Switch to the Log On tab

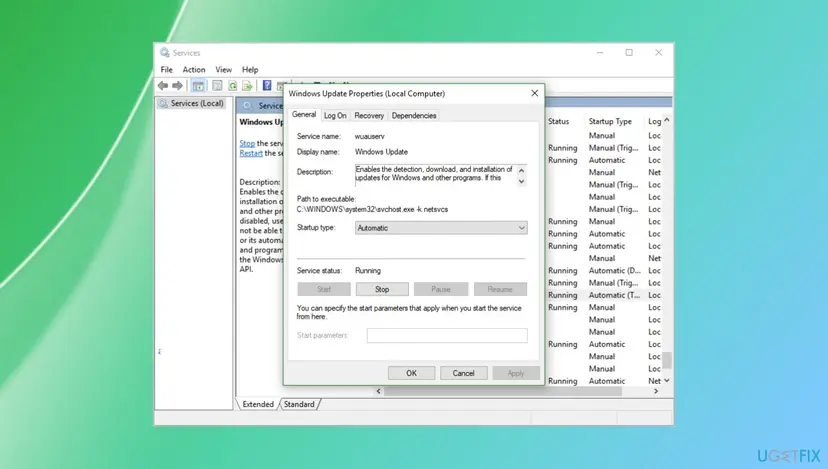click(x=335, y=116)
